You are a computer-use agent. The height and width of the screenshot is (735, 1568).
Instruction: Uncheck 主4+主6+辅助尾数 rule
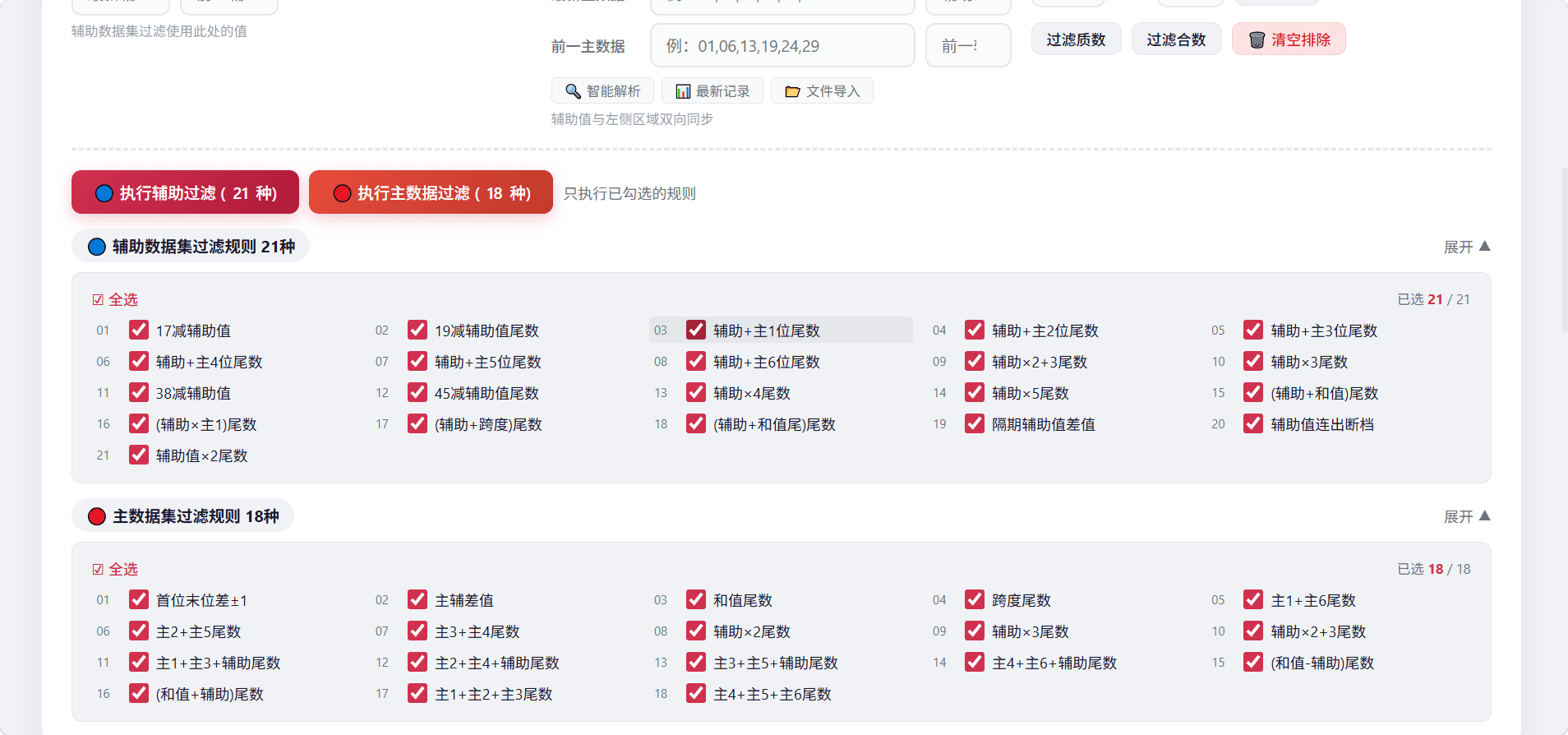coord(975,662)
